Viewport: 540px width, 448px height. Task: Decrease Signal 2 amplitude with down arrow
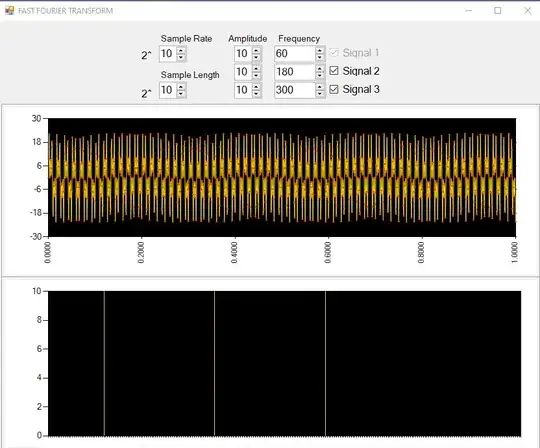pos(256,75)
